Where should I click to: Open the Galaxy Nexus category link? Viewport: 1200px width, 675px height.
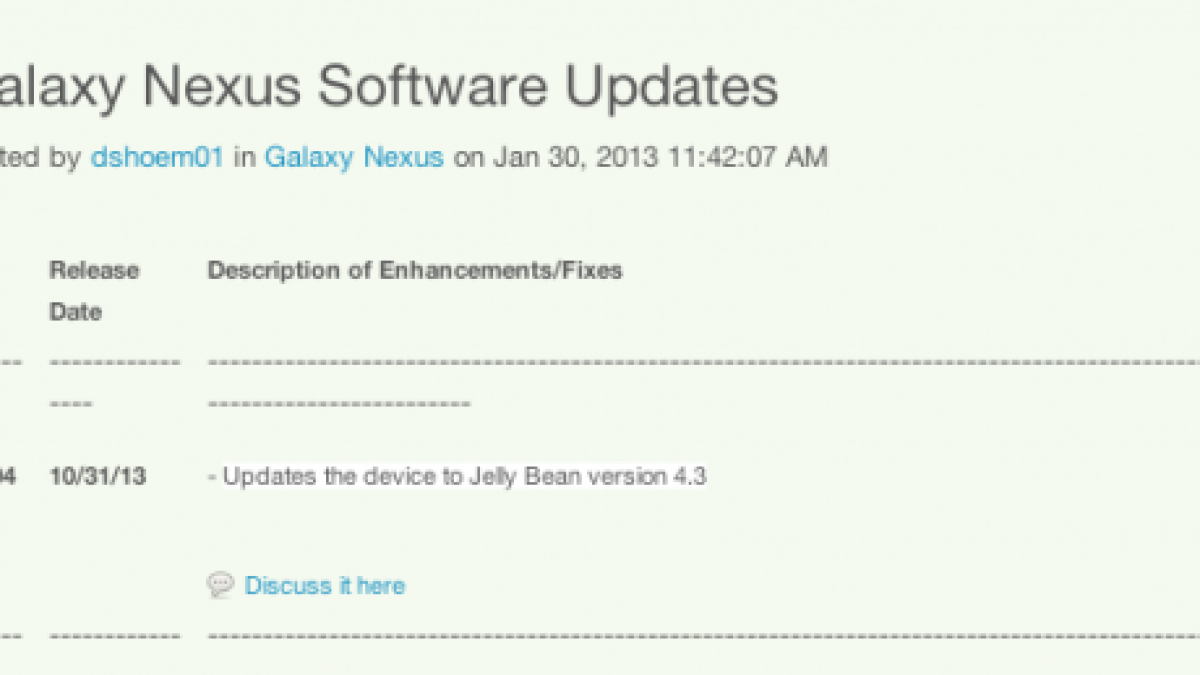(354, 158)
